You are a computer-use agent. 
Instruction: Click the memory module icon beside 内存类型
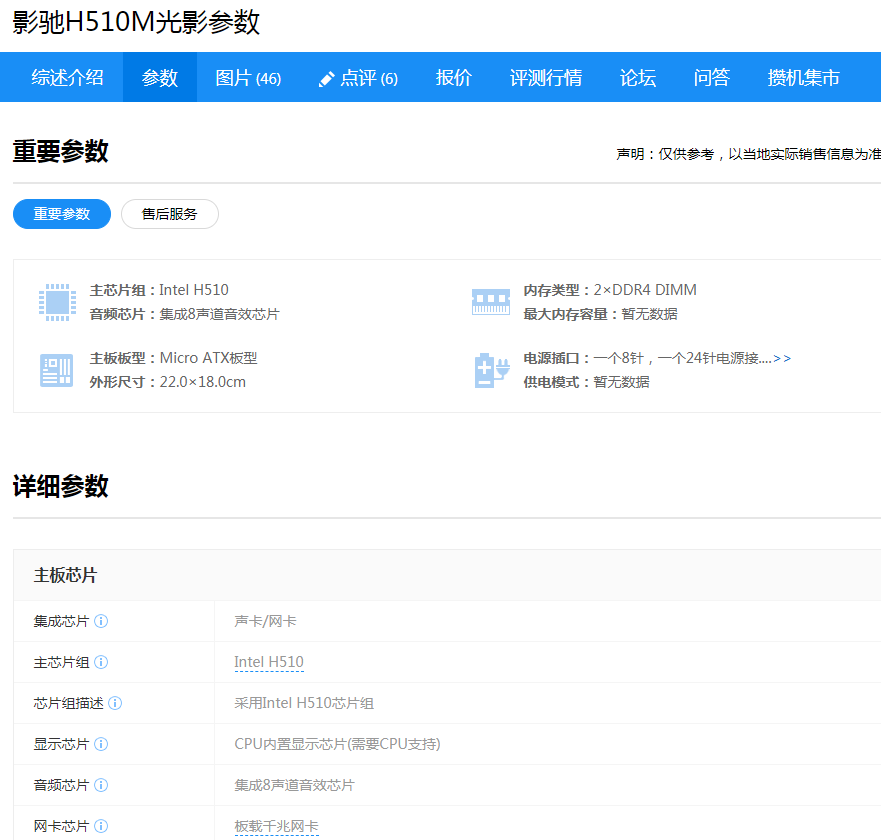point(491,302)
